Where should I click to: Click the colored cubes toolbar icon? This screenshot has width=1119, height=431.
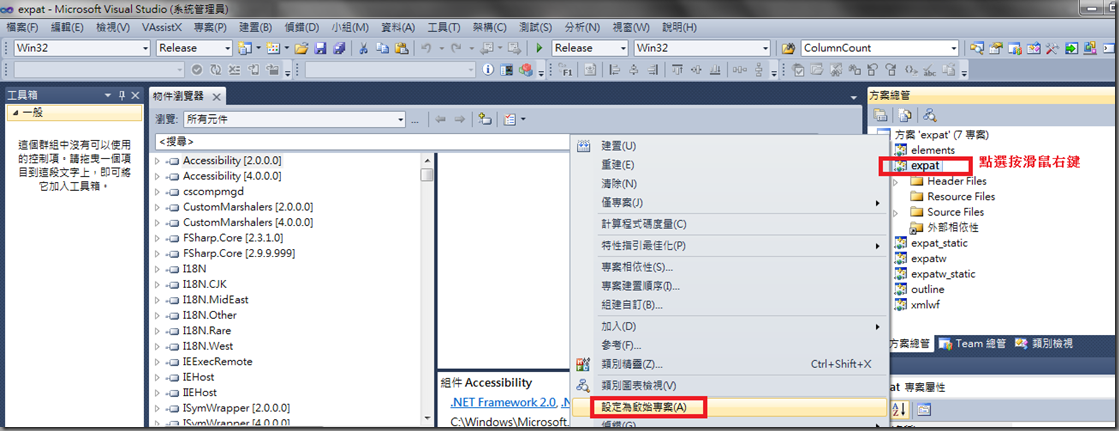526,70
